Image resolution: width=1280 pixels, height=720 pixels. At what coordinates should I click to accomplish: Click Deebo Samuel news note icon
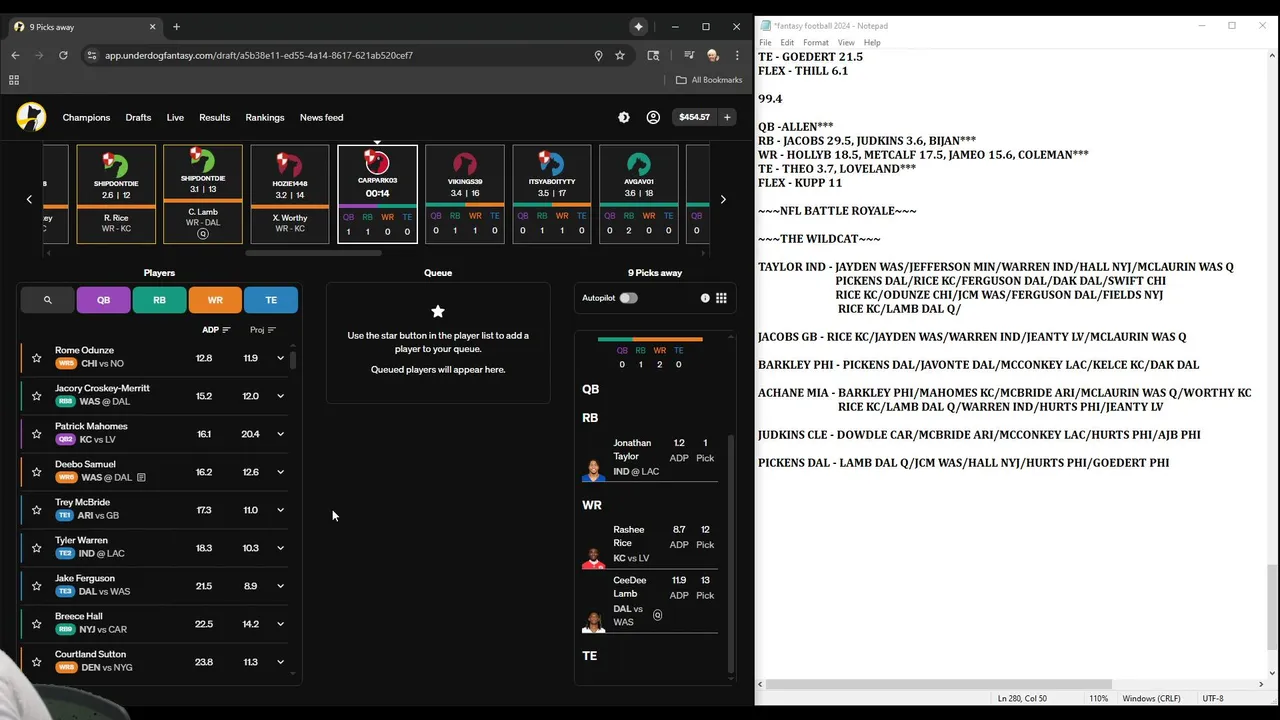pyautogui.click(x=141, y=478)
